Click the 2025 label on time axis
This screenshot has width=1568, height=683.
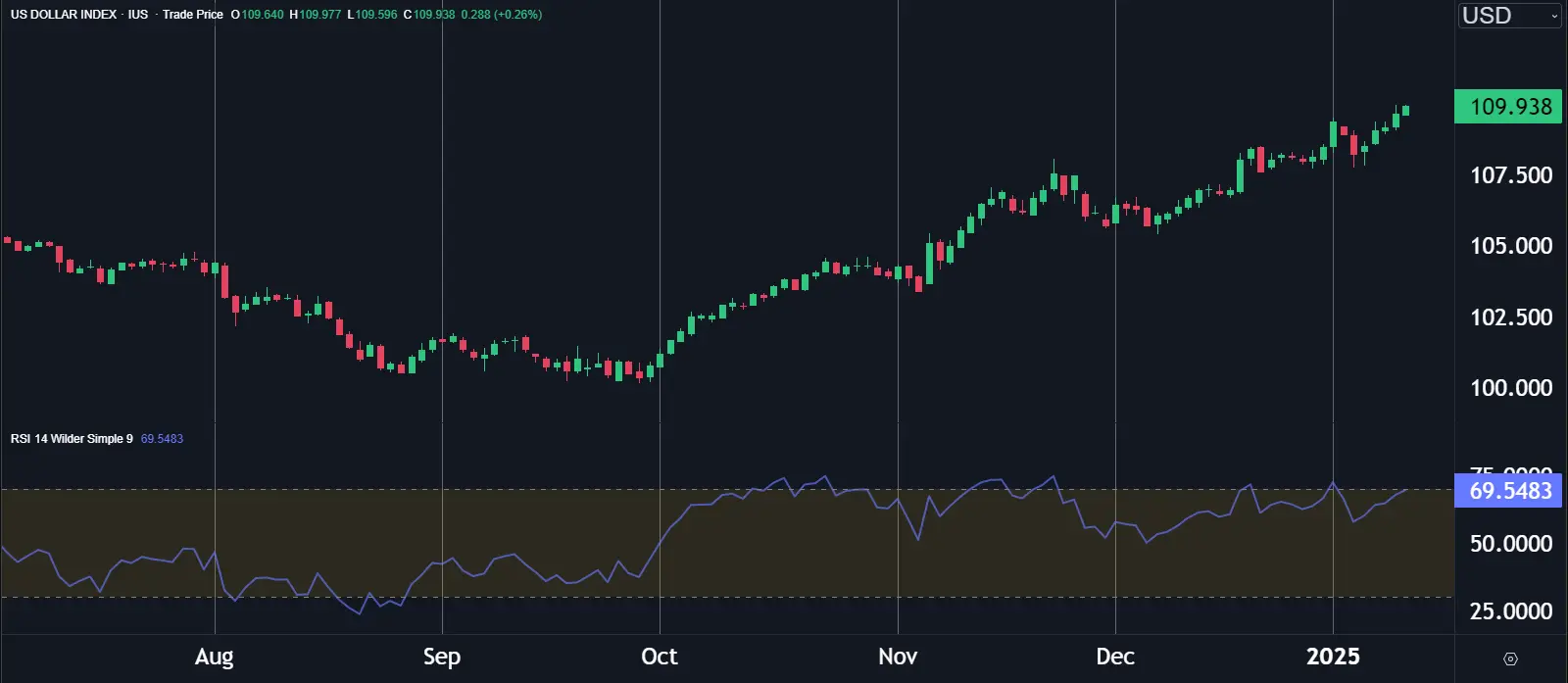click(x=1333, y=657)
